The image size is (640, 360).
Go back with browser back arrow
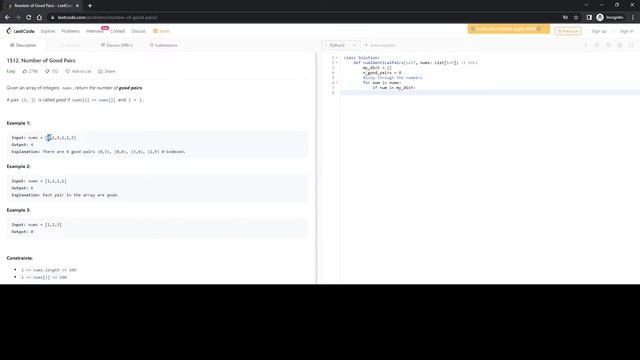pyautogui.click(x=7, y=18)
